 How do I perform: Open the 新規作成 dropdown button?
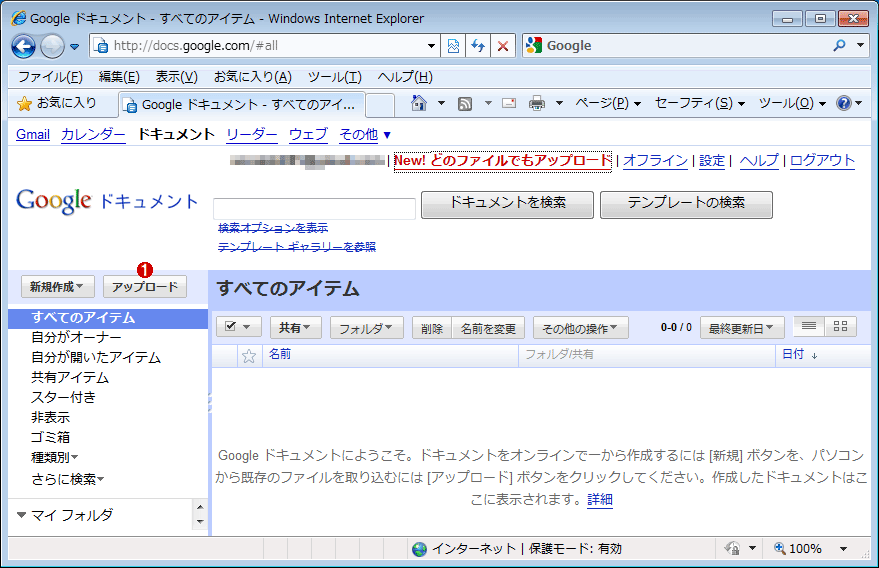point(58,287)
